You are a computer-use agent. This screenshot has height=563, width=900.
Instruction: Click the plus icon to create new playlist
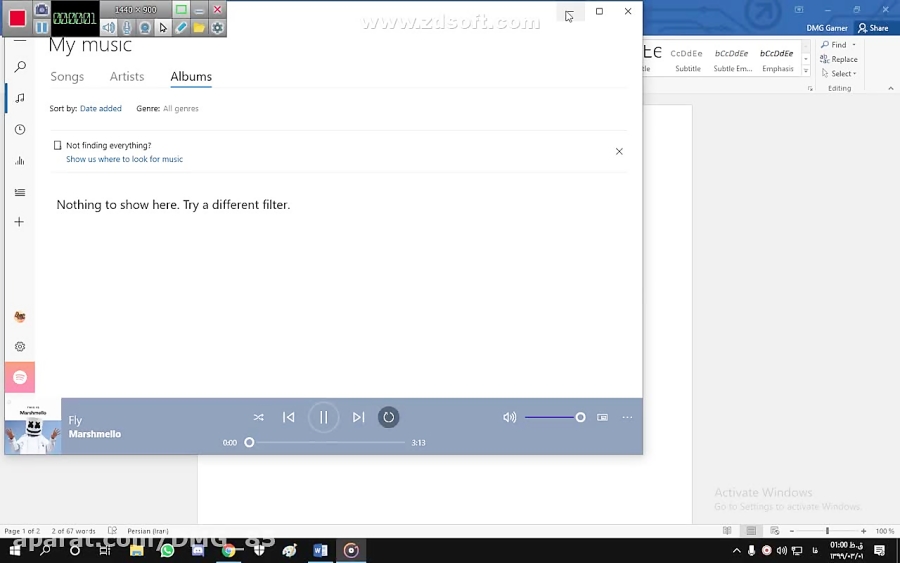20,222
